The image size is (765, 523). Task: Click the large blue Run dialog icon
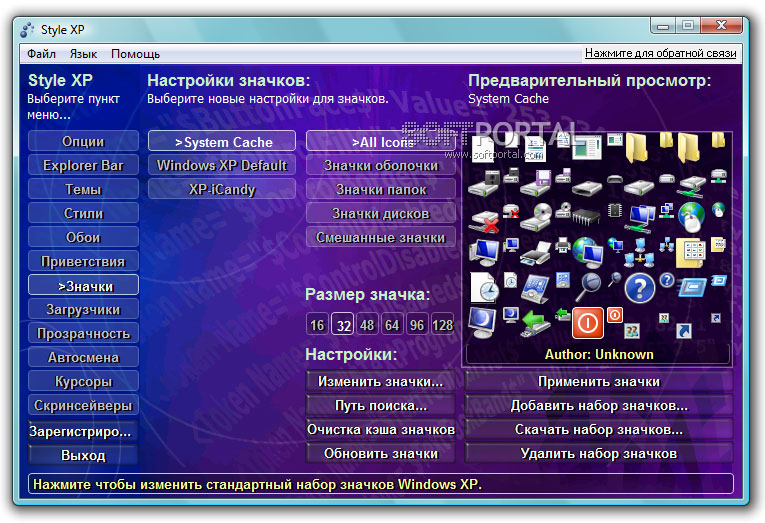tap(692, 287)
